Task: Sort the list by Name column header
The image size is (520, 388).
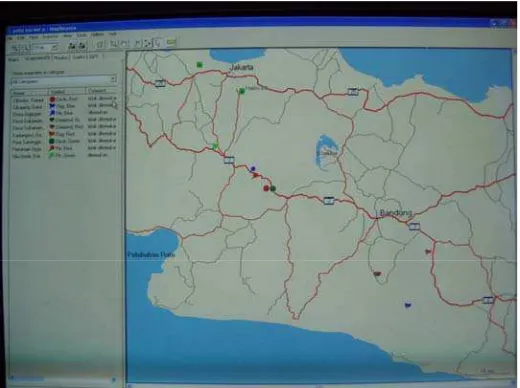Action: pos(30,92)
